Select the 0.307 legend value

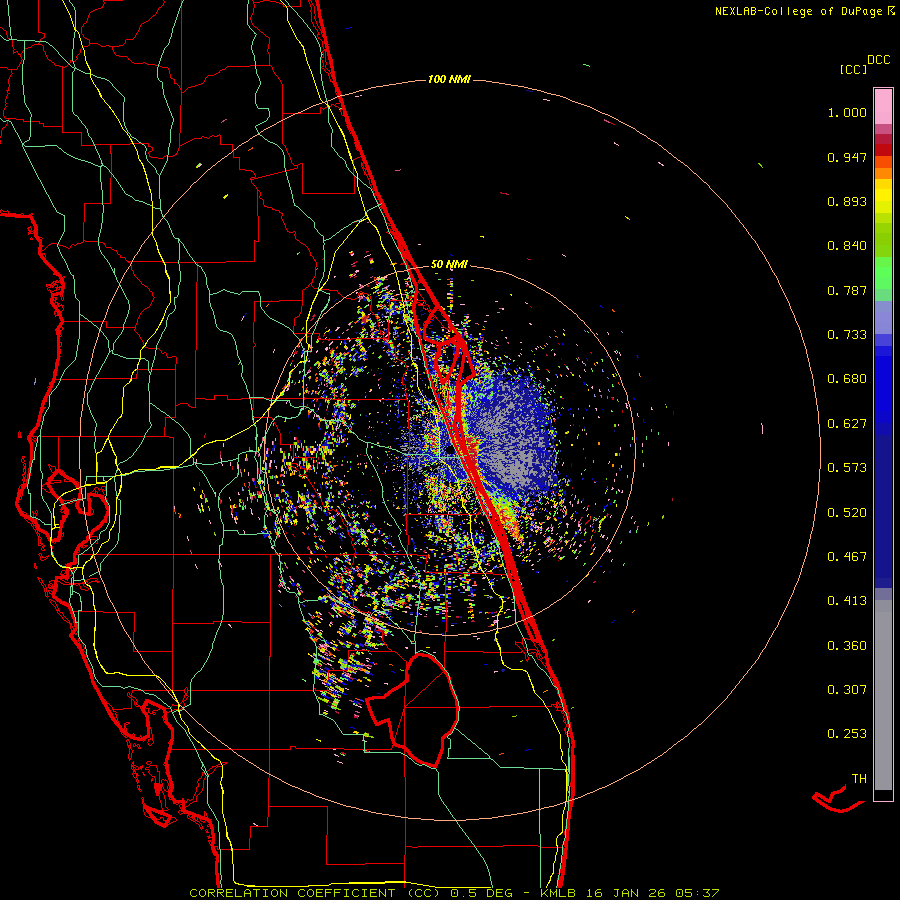pos(847,690)
